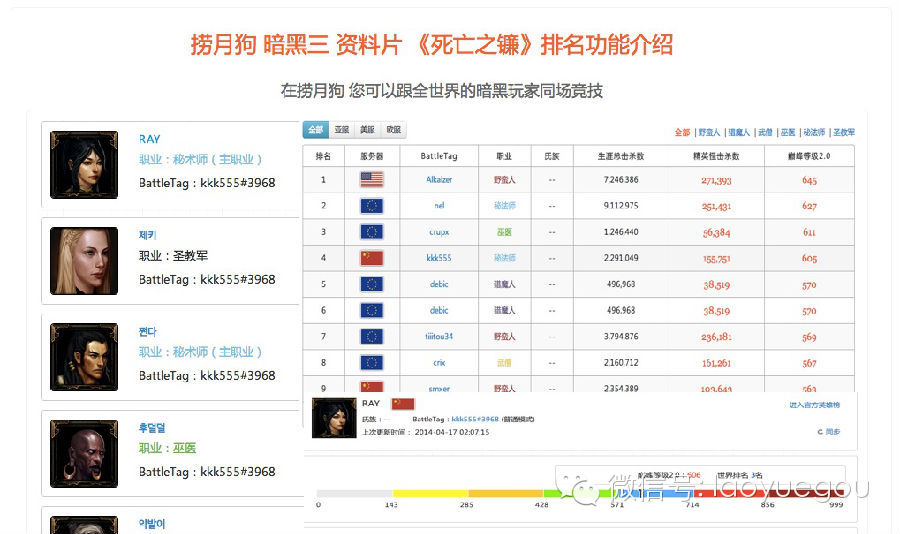Sort by 生涯总击杀数 column header
This screenshot has height=534, width=900.
(621, 156)
